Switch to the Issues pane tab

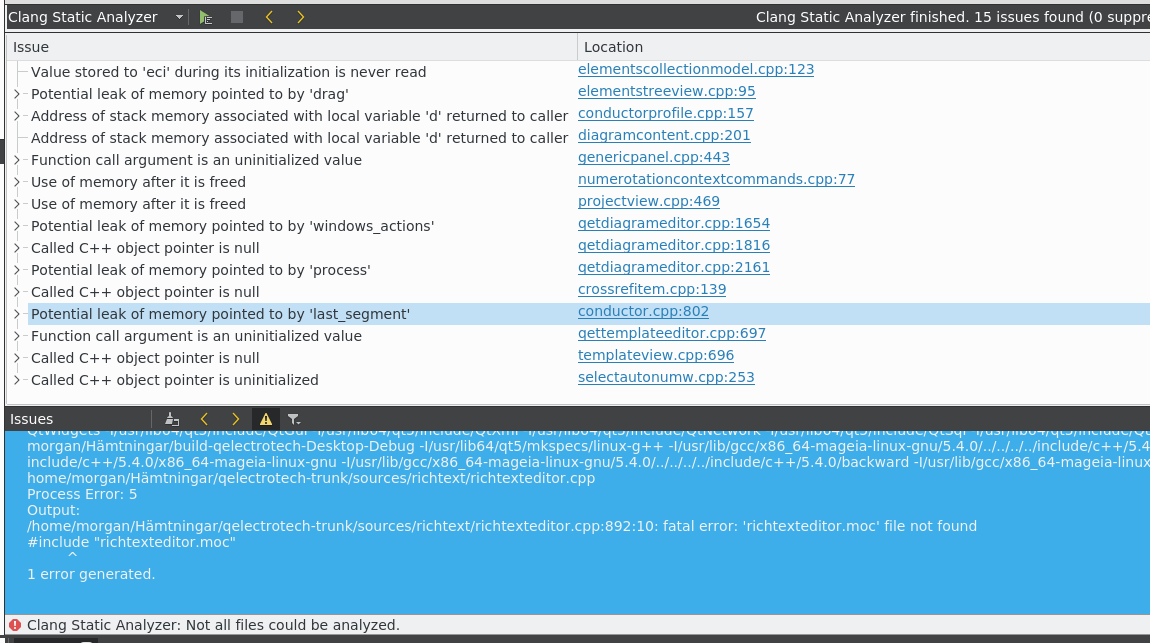click(31, 419)
